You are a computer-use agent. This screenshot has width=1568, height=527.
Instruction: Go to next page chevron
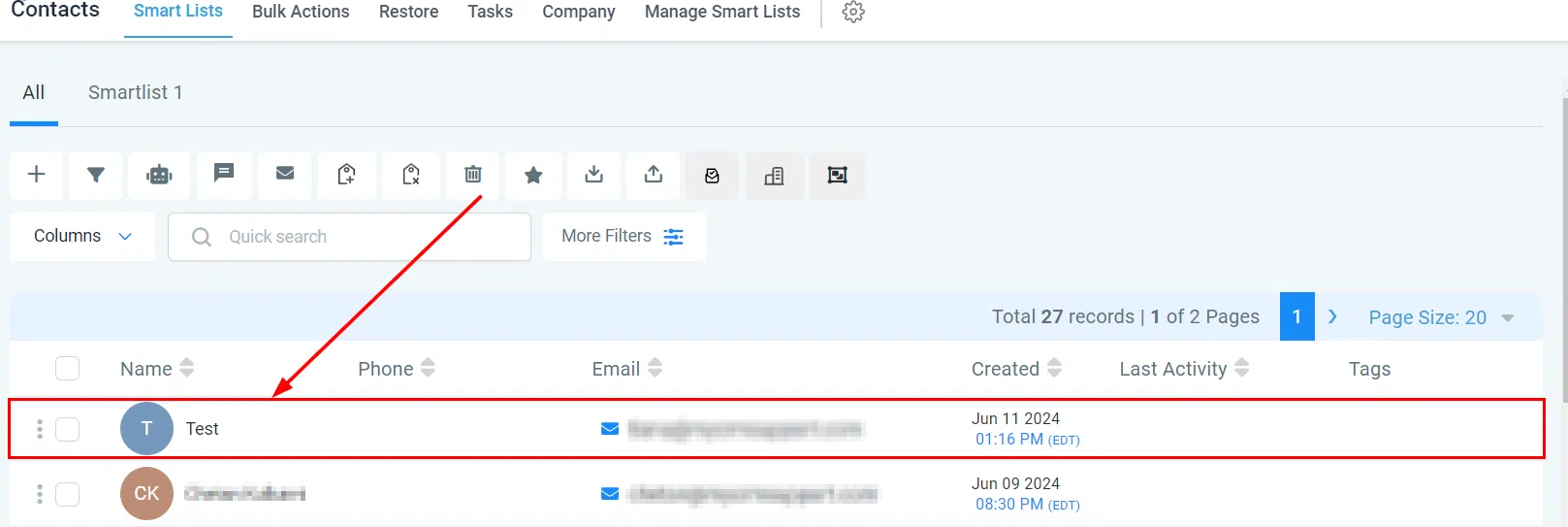(1333, 316)
